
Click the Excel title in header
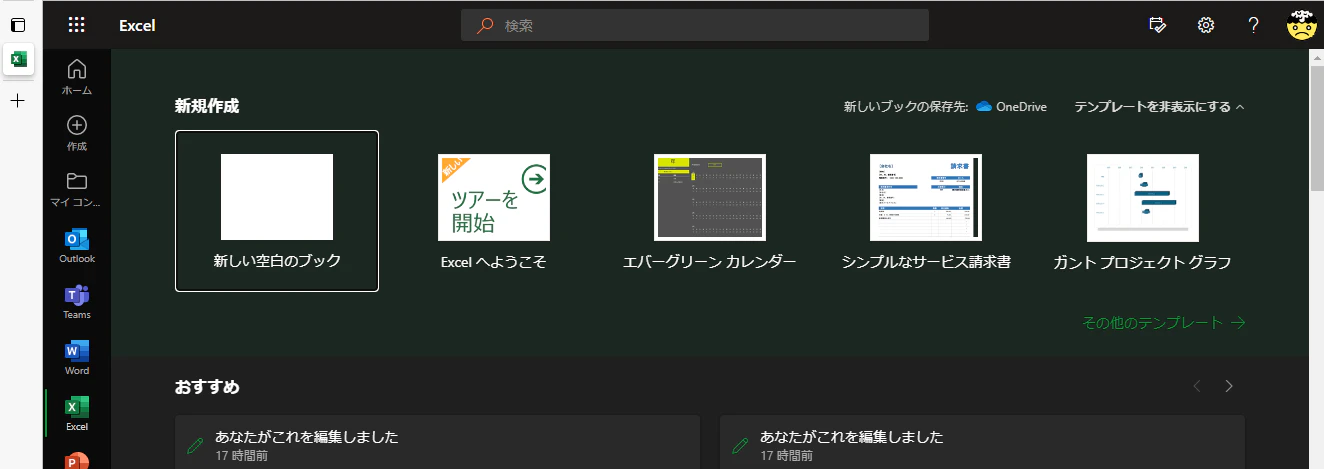click(x=137, y=26)
